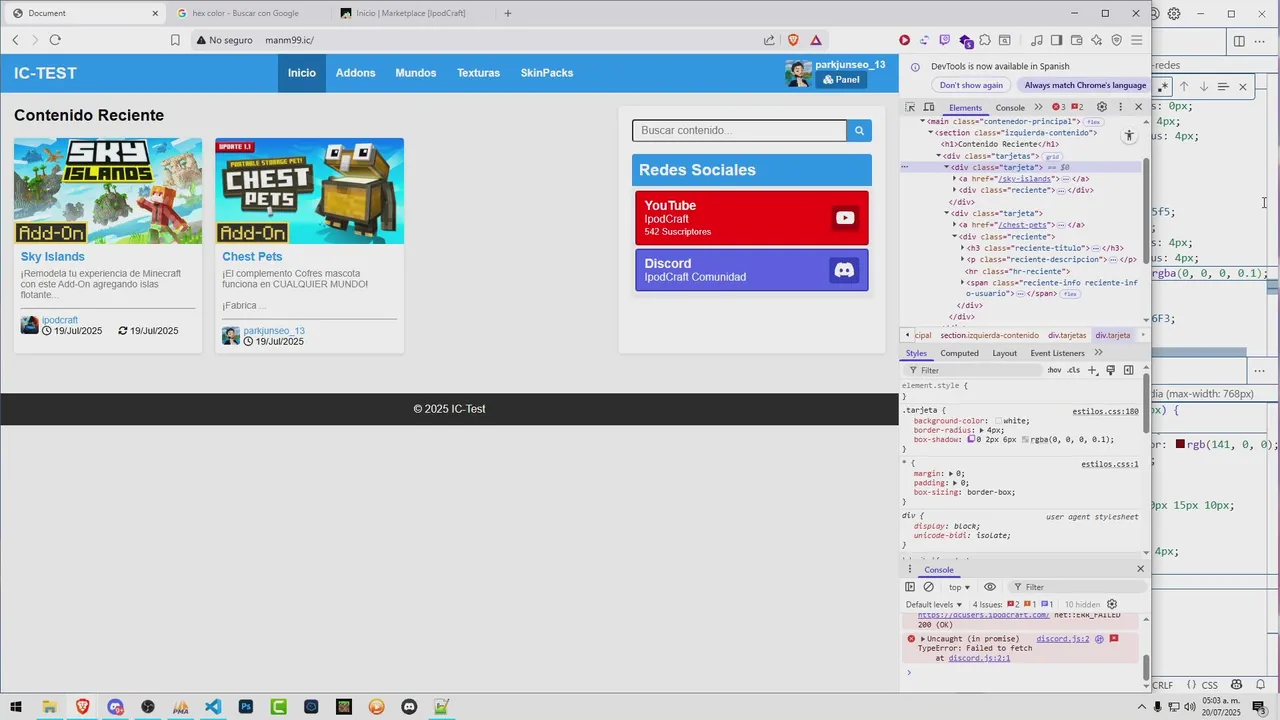
Task: Expand border-radius shorthand triangle in .tarjeta rule
Action: coord(981,430)
